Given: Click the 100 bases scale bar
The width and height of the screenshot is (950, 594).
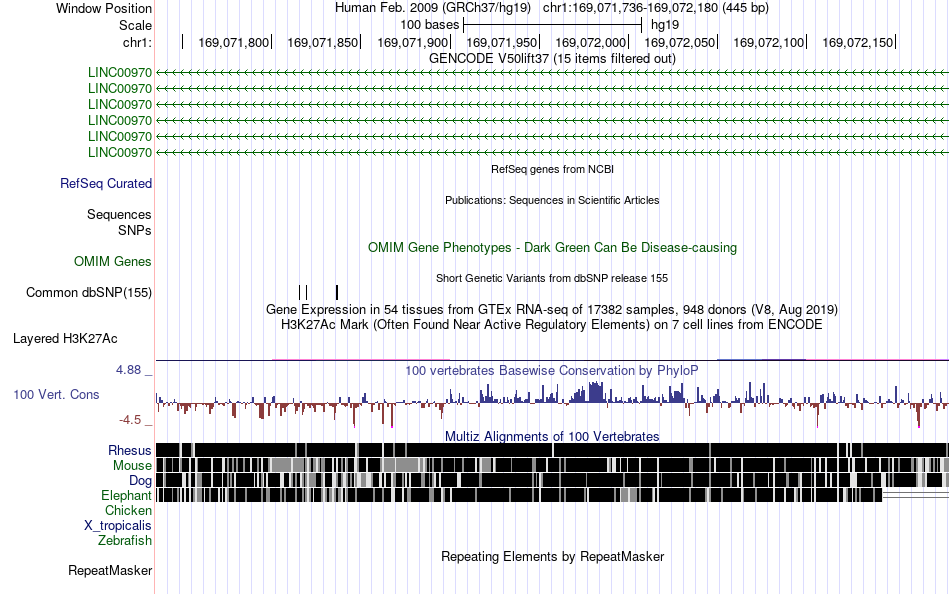Looking at the screenshot, I should pos(552,25).
